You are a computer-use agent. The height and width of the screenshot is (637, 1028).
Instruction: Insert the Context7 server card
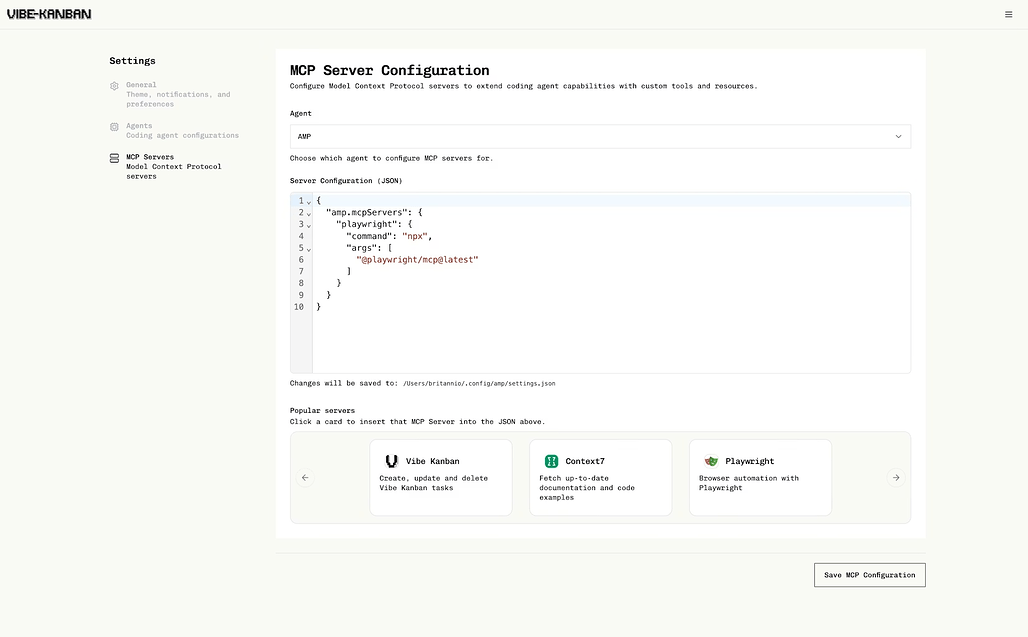pyautogui.click(x=600, y=478)
